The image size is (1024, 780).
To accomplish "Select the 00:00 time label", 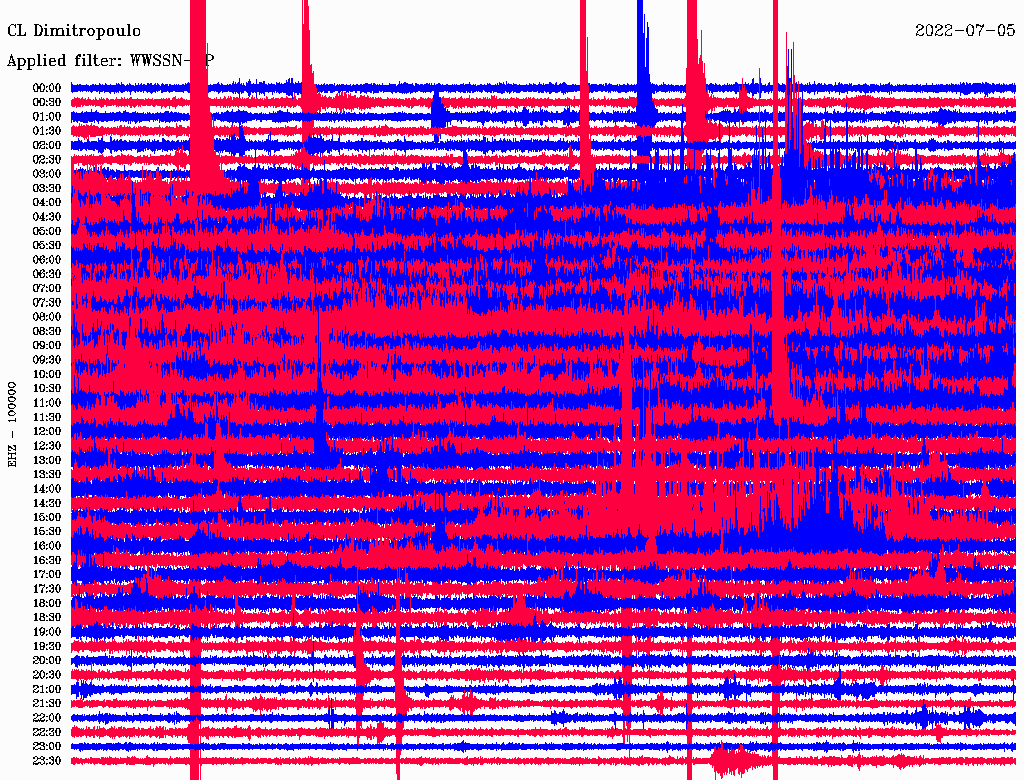I will click(47, 88).
